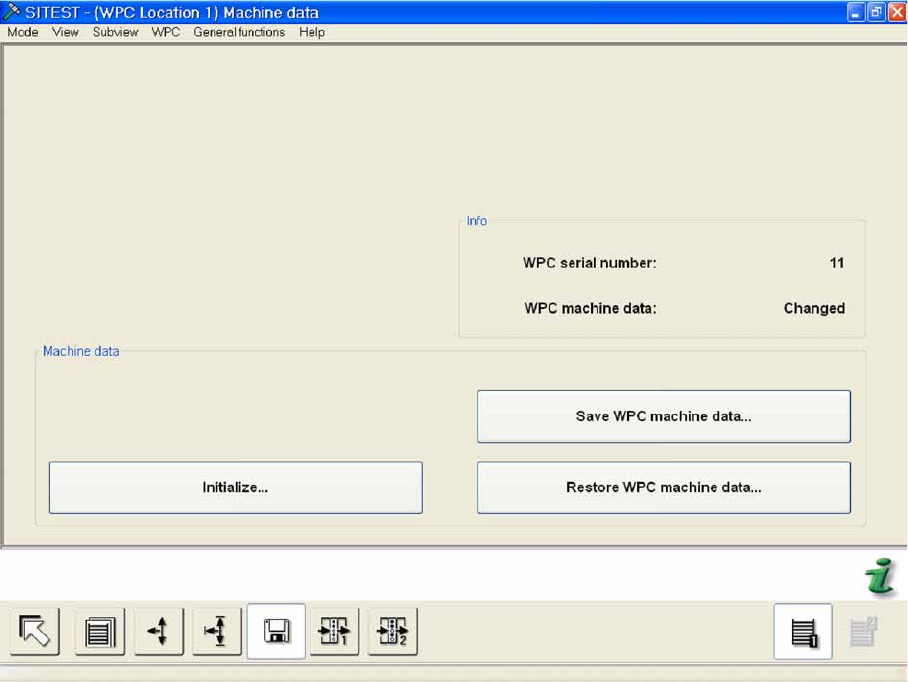Image resolution: width=908 pixels, height=682 pixels.
Task: Click the axis arrows with limit bars icon
Action: point(217,631)
